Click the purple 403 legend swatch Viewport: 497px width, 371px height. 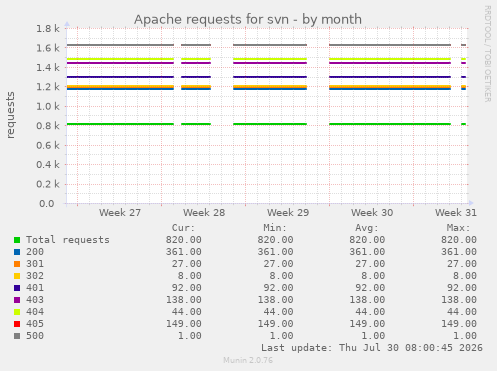coord(17,300)
